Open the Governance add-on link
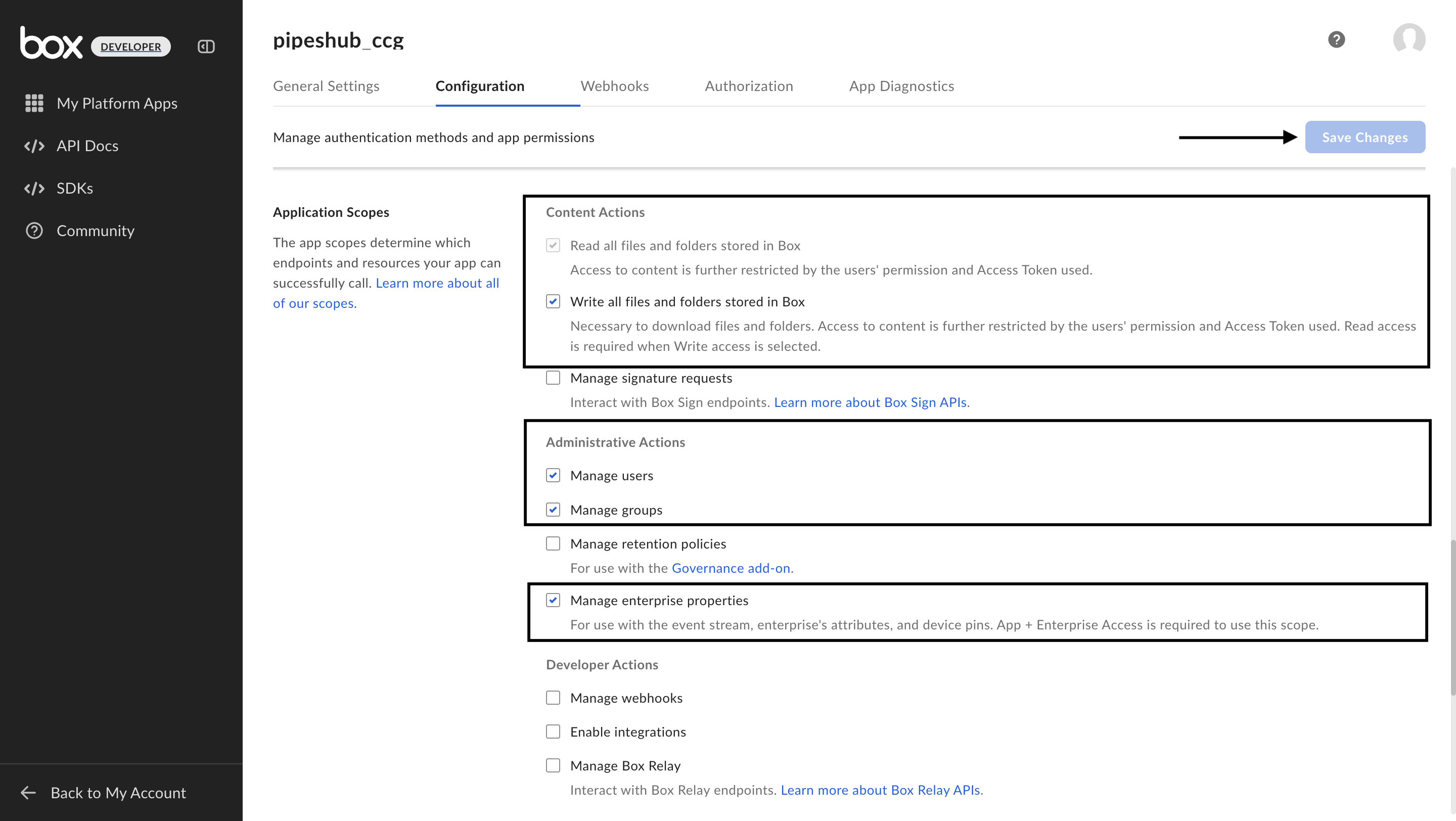Image resolution: width=1456 pixels, height=821 pixels. 731,568
